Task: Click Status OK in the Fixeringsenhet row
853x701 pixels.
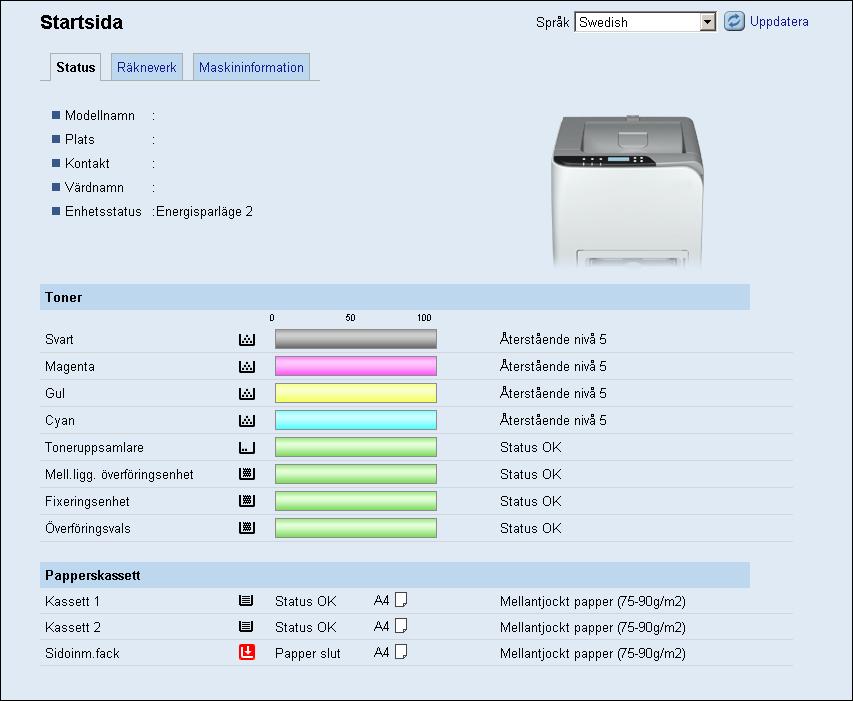Action: (530, 501)
